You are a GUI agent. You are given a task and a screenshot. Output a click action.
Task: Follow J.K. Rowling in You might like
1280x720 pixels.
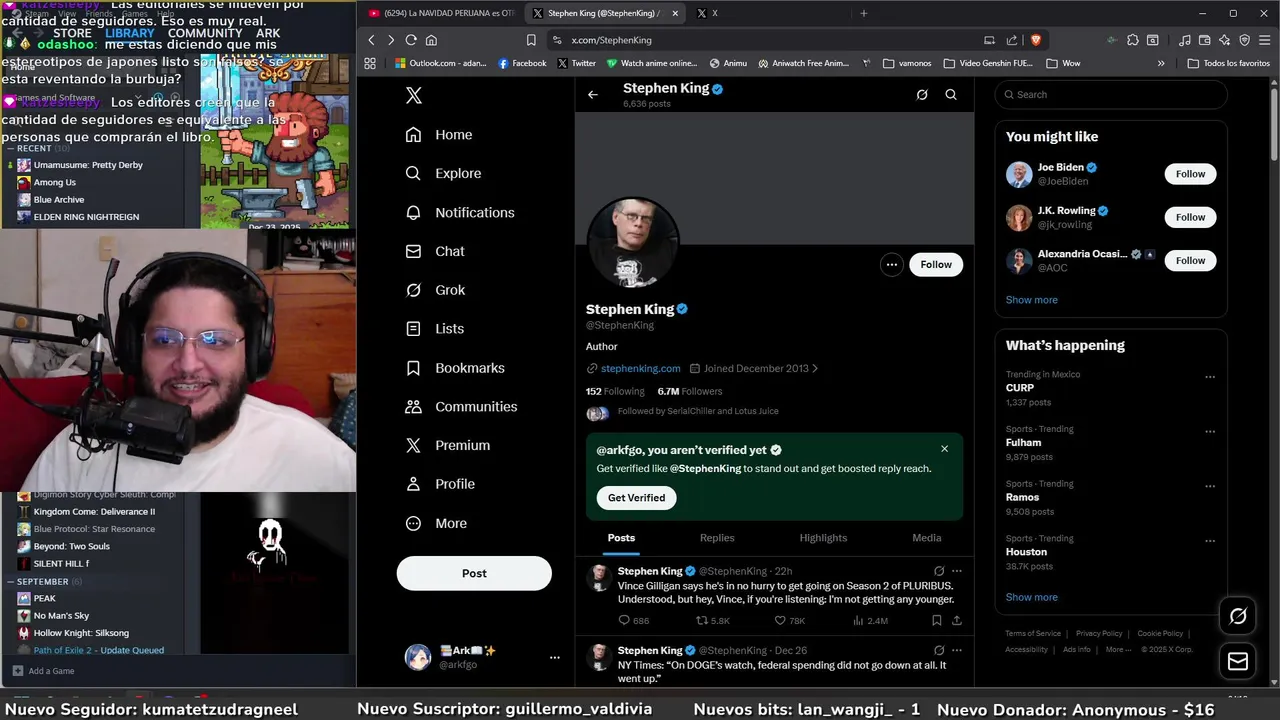(x=1190, y=217)
